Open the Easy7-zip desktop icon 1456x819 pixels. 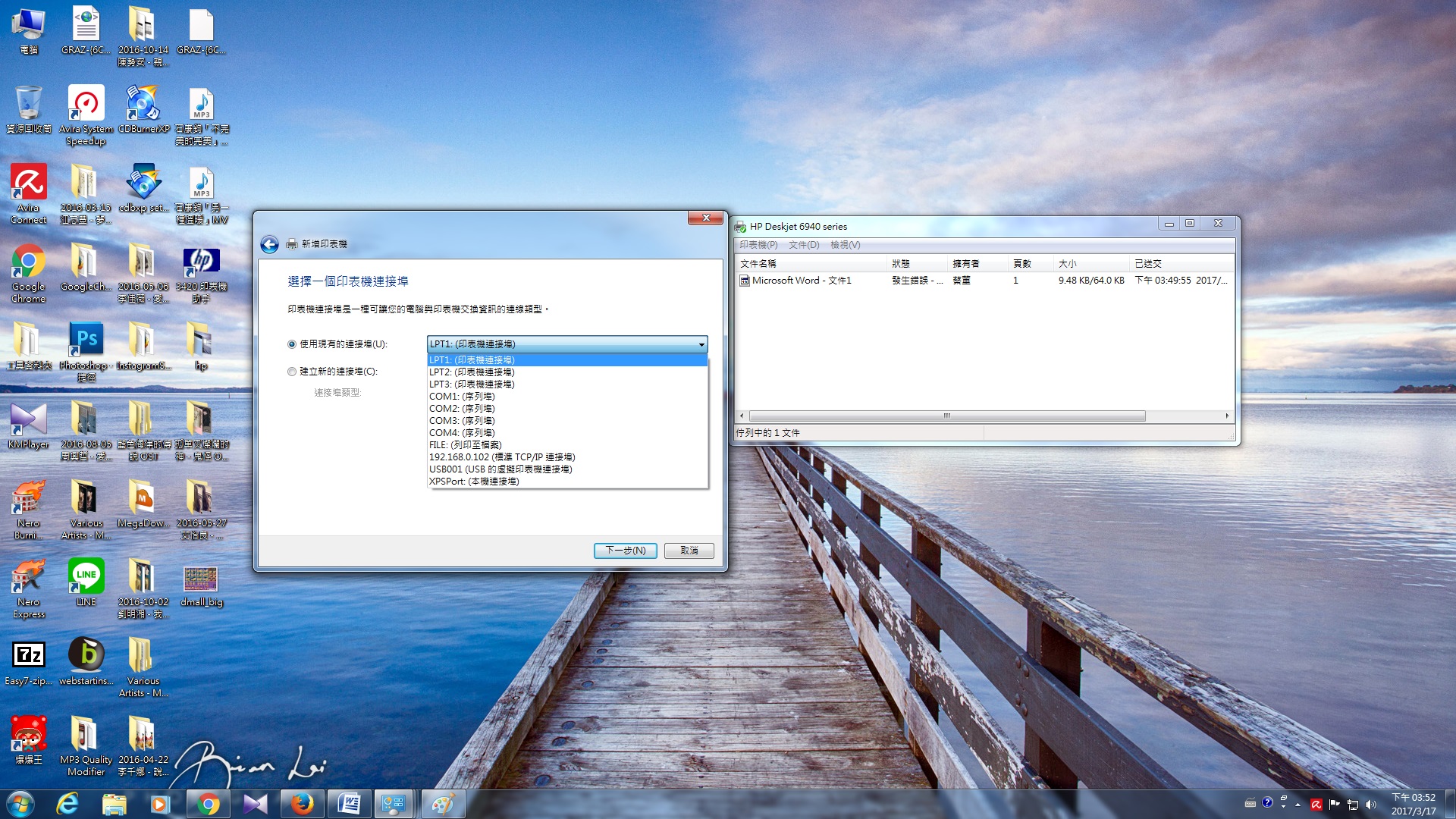pyautogui.click(x=29, y=662)
